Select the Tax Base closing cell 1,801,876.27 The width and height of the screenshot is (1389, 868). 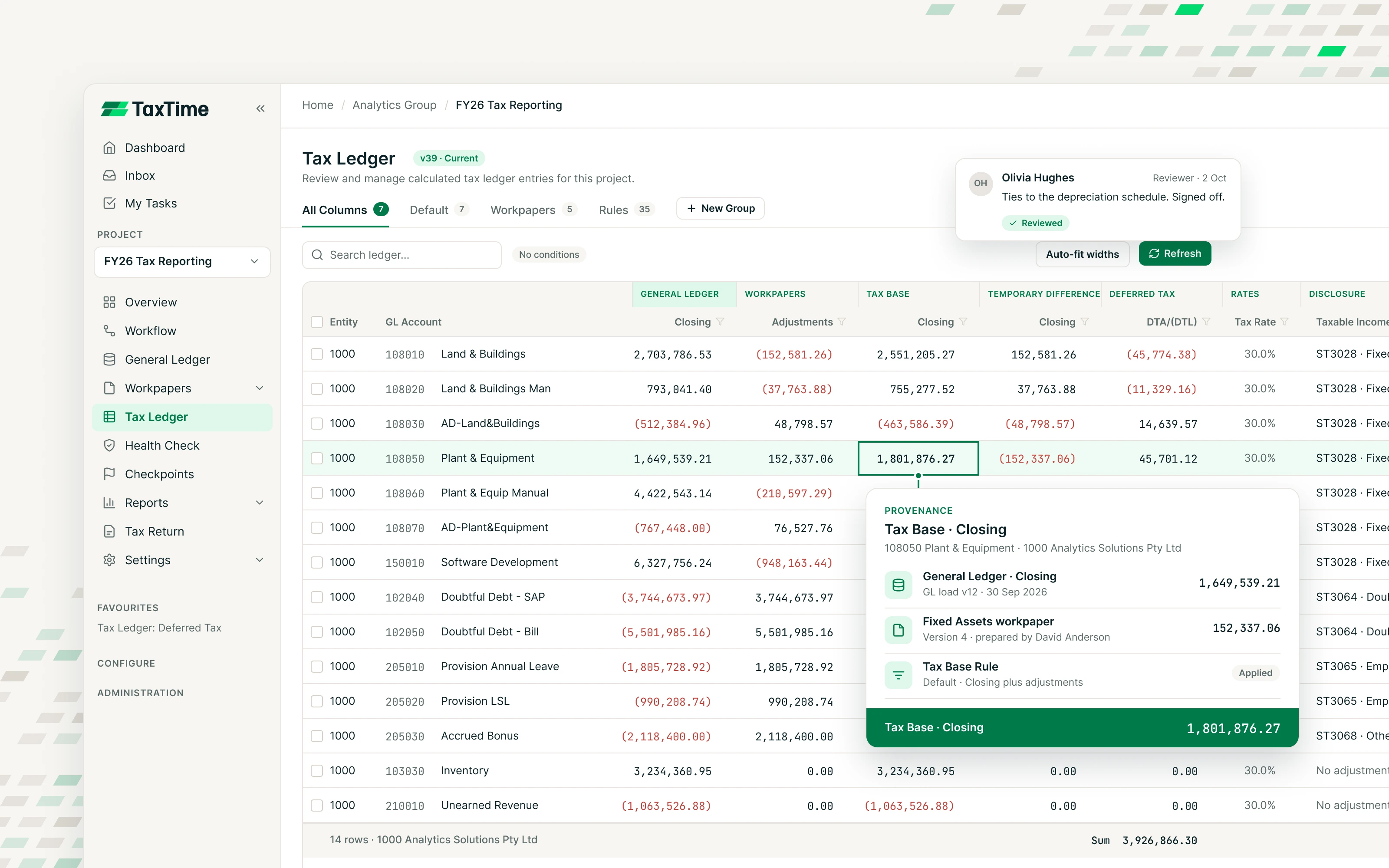[x=918, y=459]
